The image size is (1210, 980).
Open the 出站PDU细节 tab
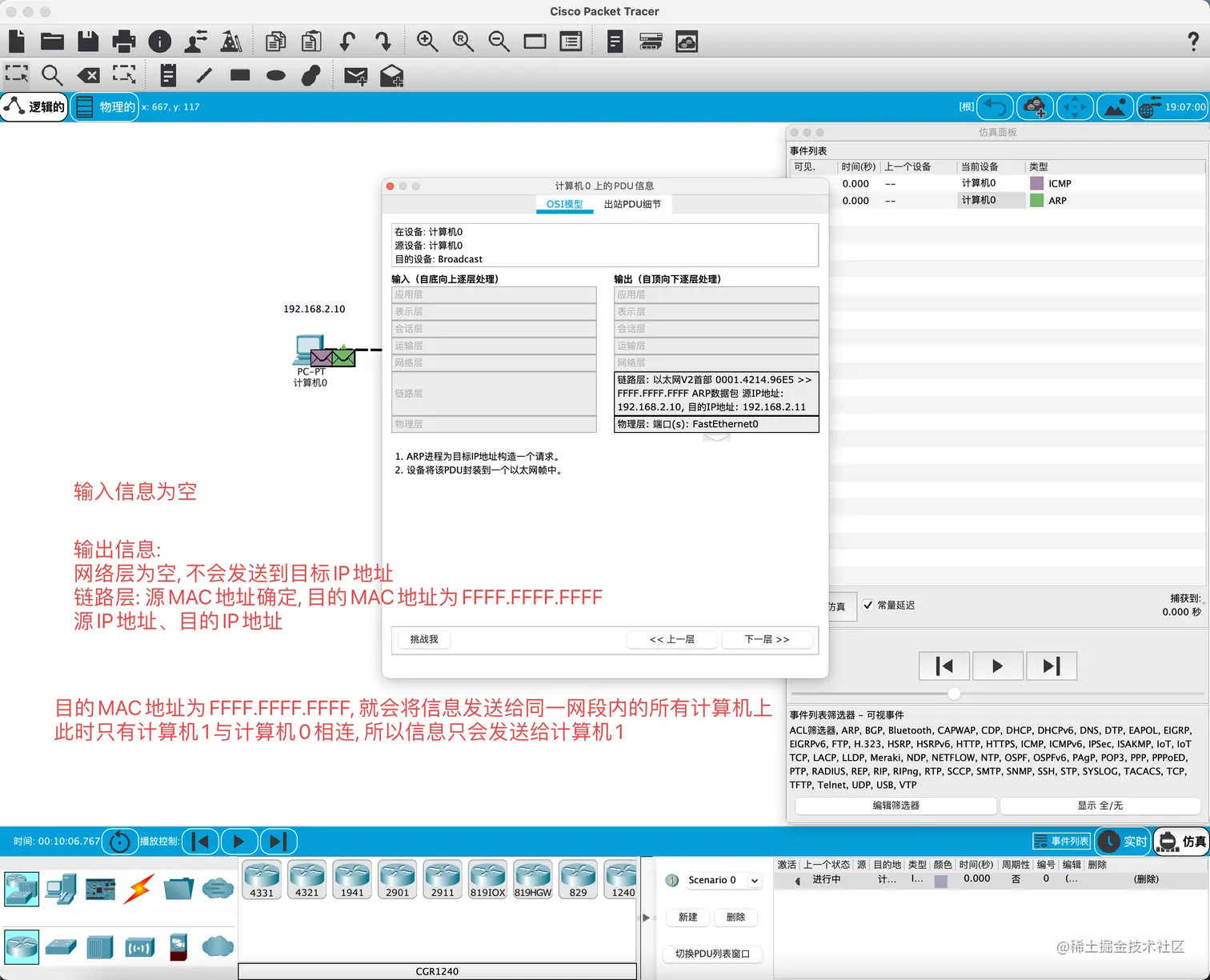632,204
